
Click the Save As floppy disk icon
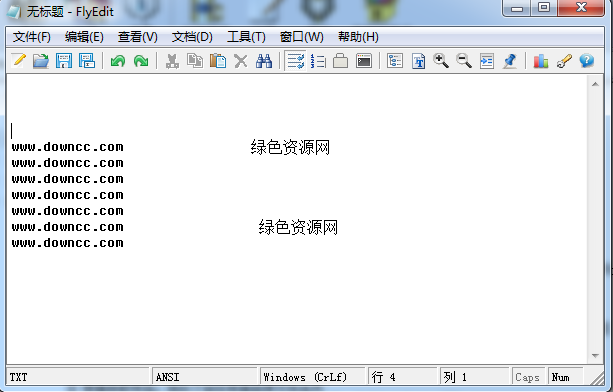tap(87, 61)
